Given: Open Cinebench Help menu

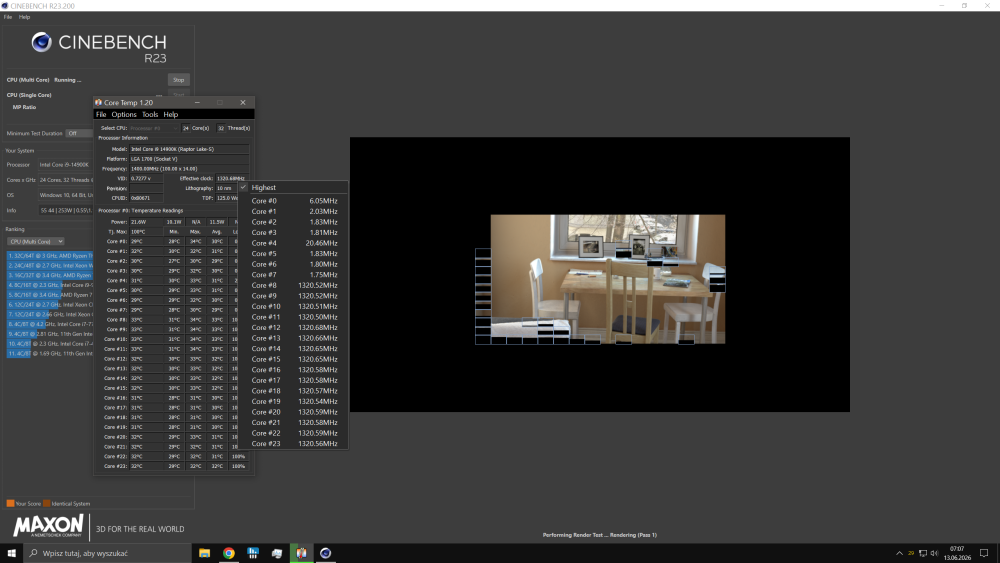Looking at the screenshot, I should (24, 17).
